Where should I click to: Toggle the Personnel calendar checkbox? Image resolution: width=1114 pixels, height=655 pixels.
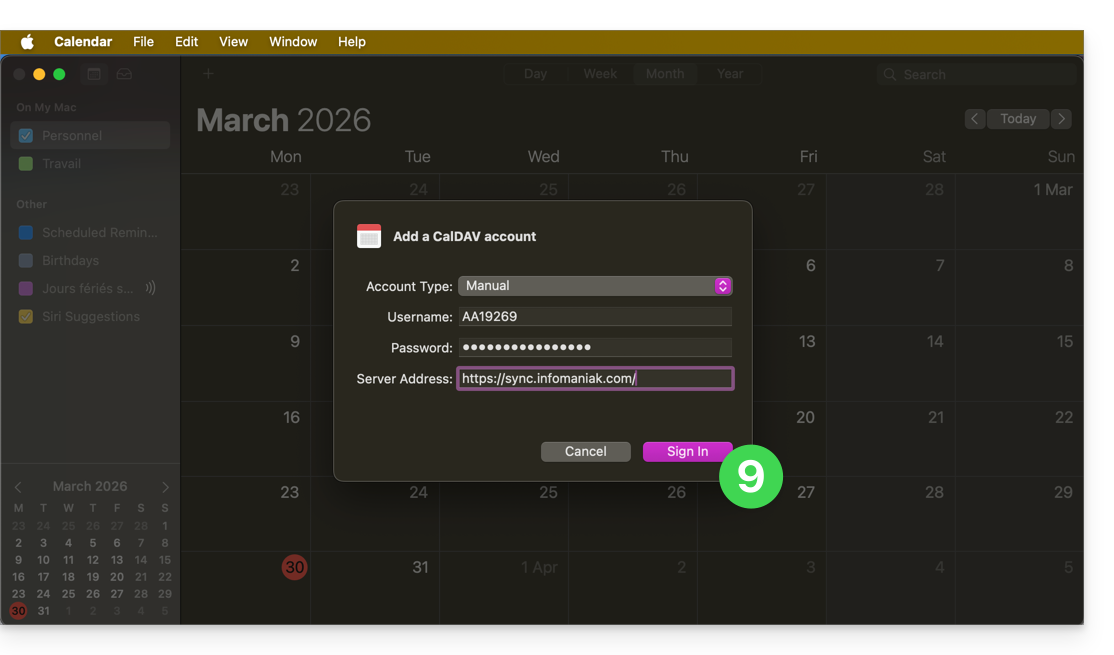point(26,136)
